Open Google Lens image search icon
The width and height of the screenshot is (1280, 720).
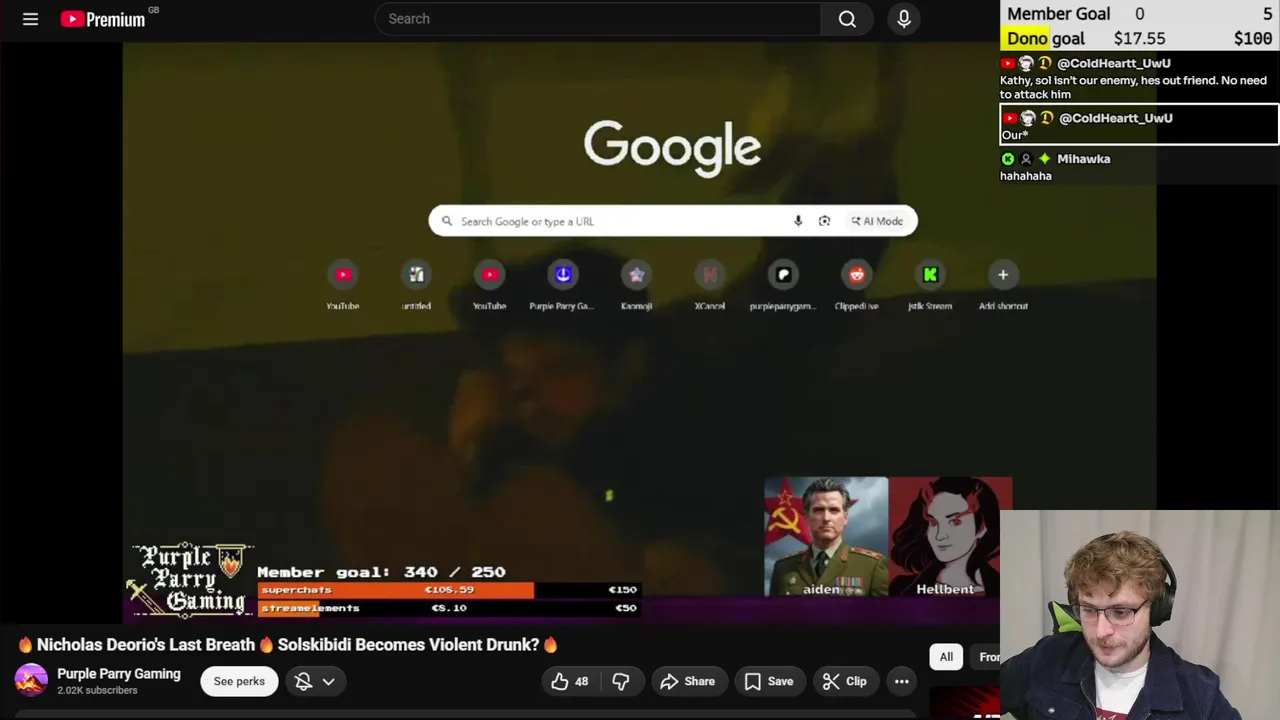824,221
